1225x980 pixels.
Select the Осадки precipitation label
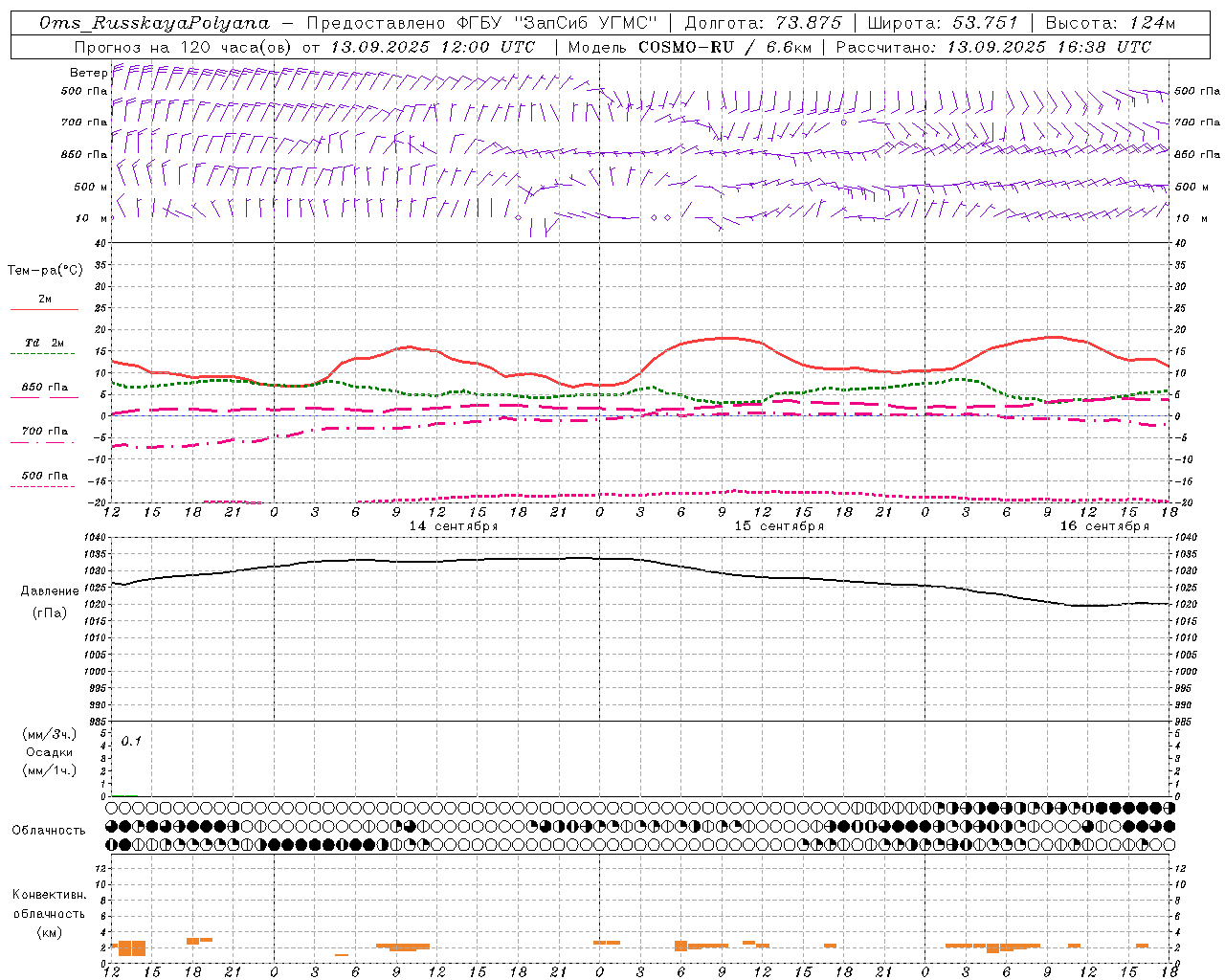point(50,752)
